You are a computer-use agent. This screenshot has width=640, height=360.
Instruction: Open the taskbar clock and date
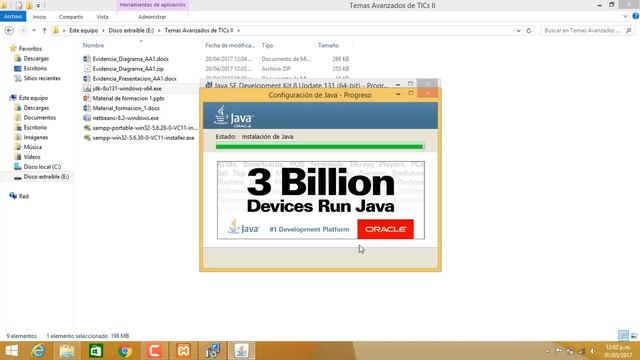[x=618, y=351]
